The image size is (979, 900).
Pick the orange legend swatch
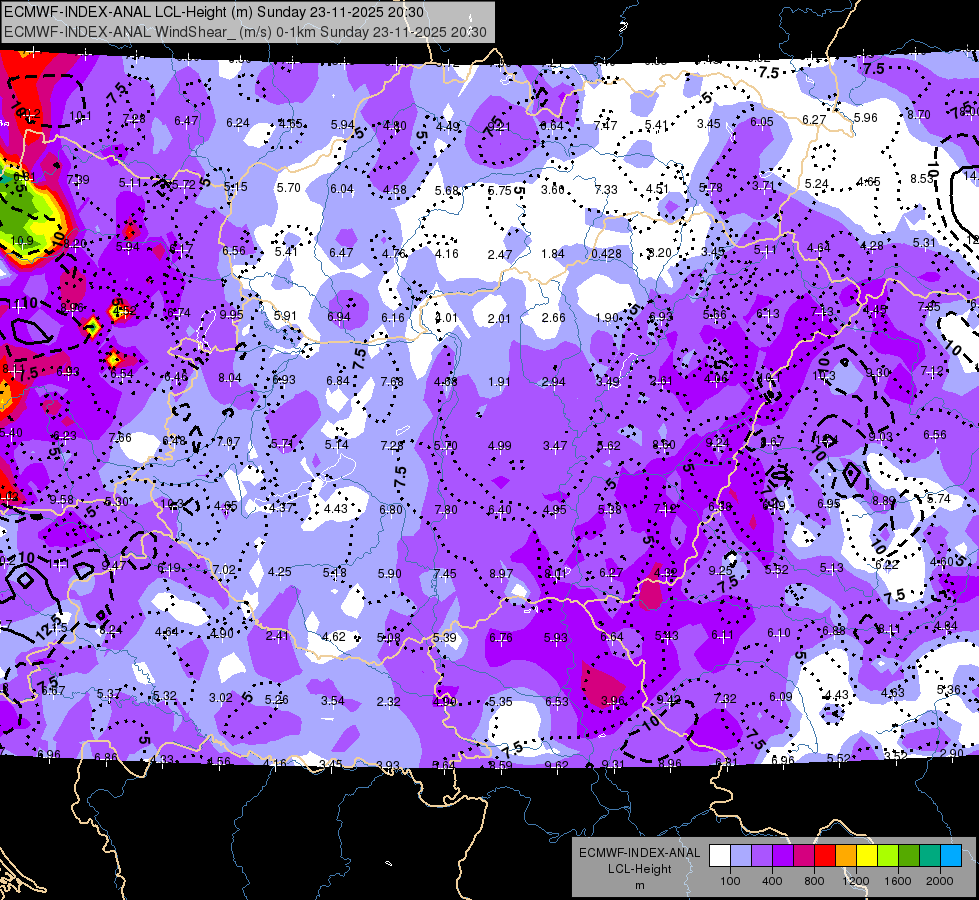point(846,856)
